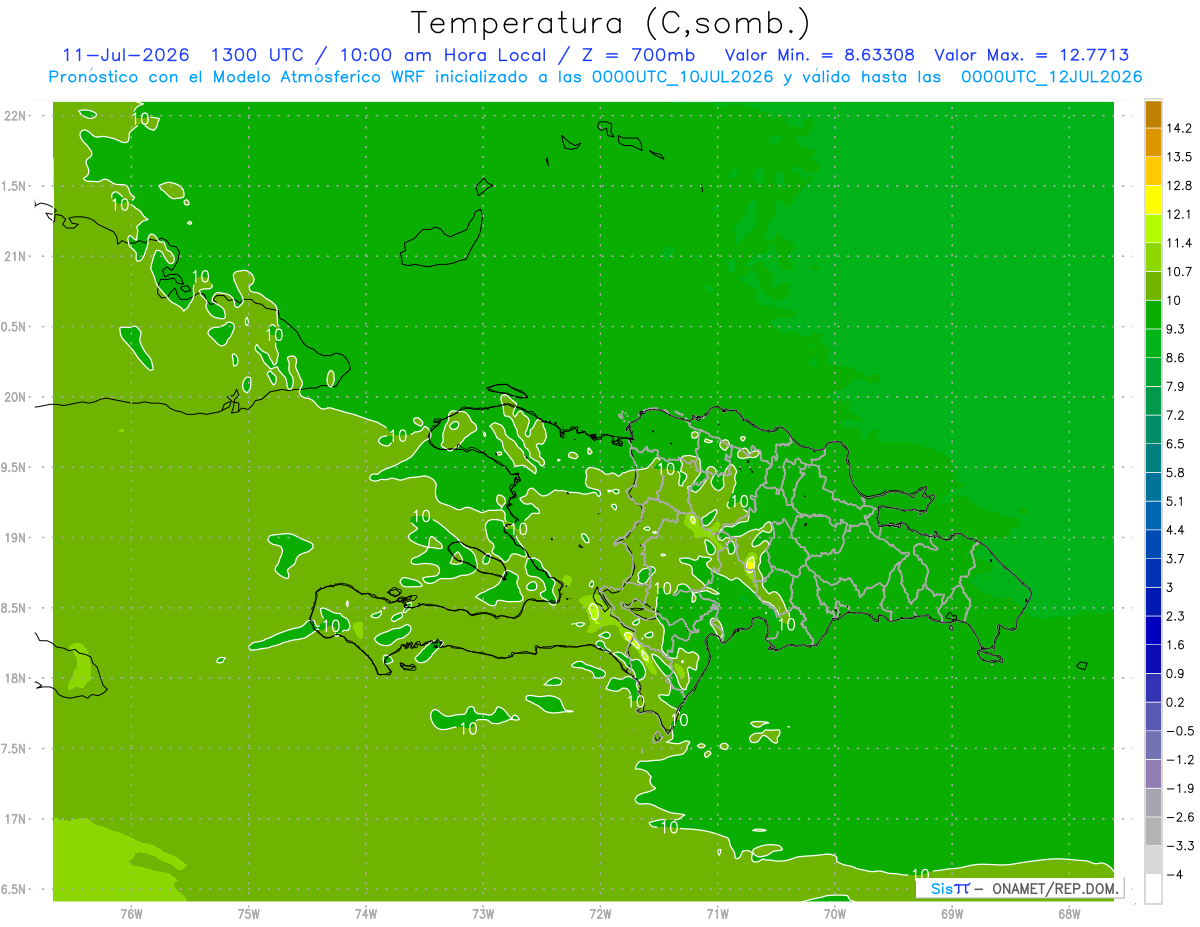Pick the legend swatch between 10 and 10.7

[1153, 286]
